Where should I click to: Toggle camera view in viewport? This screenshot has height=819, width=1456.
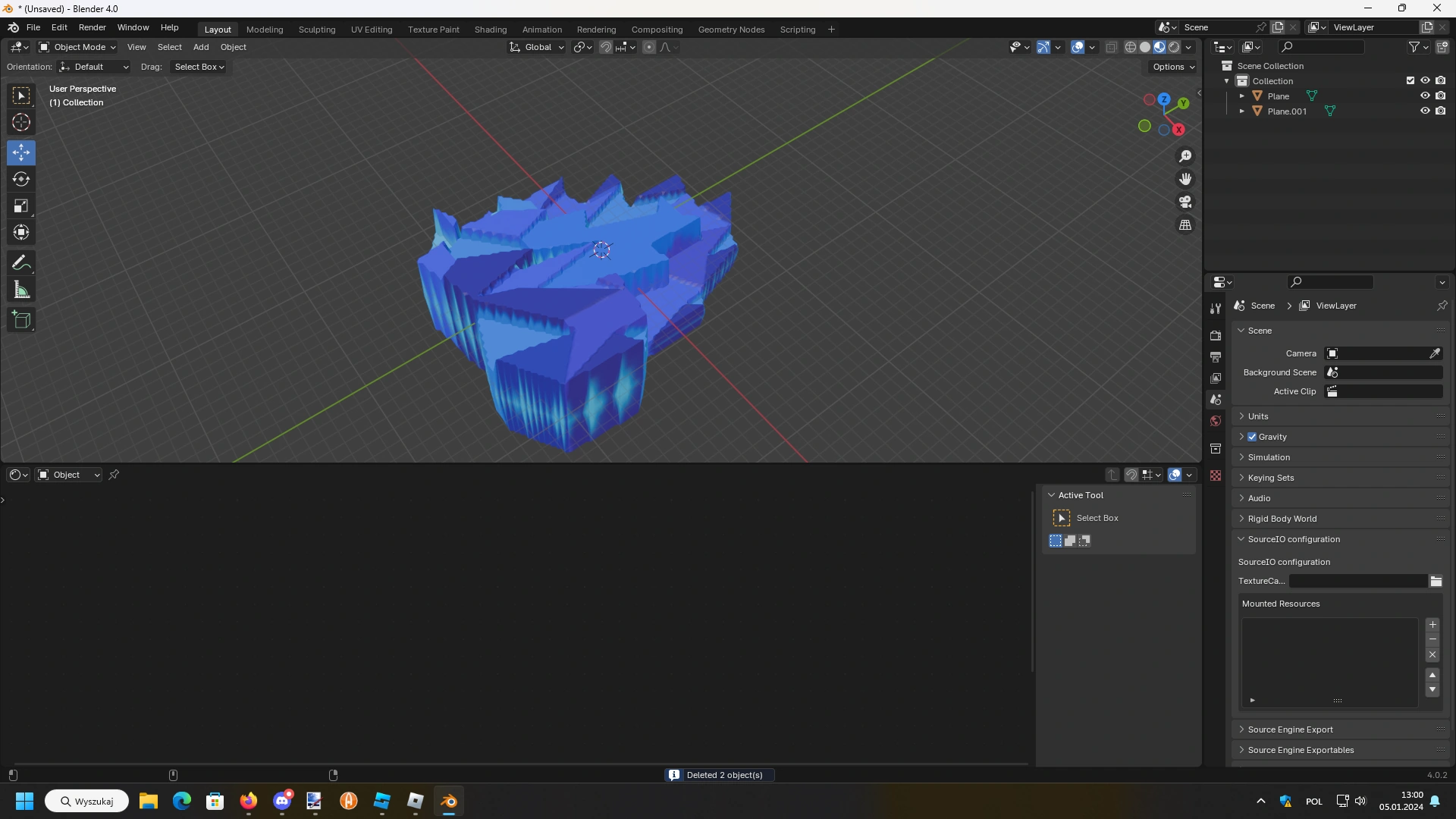pyautogui.click(x=1185, y=202)
